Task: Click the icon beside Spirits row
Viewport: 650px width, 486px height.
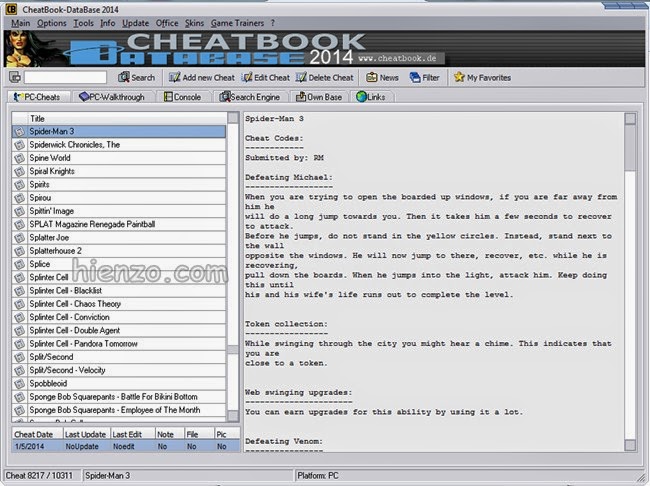Action: 19,185
